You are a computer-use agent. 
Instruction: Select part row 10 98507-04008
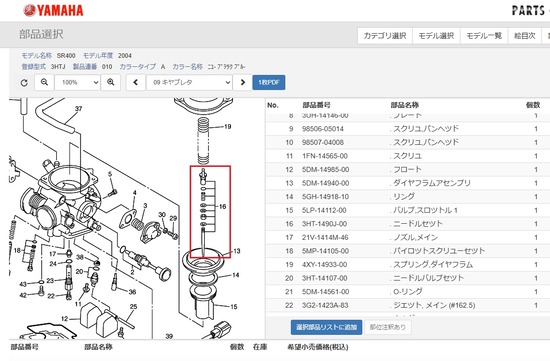(408, 142)
